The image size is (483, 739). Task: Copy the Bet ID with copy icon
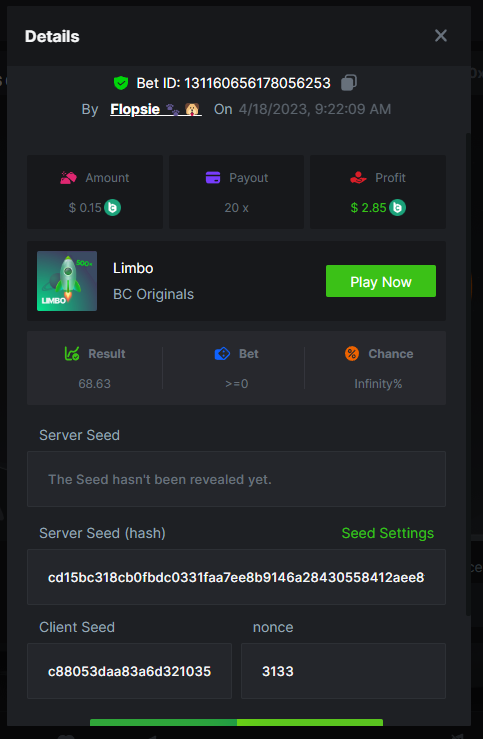coord(348,83)
